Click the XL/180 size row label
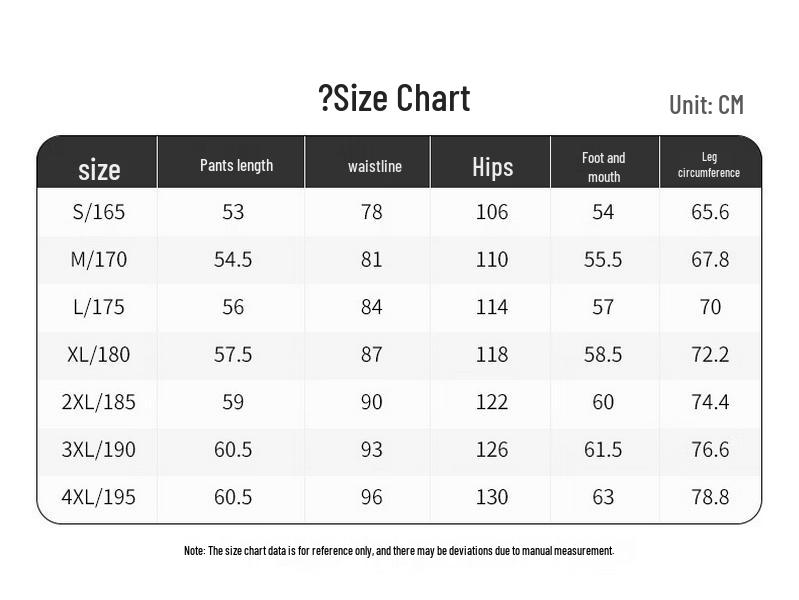This screenshot has width=799, height=600. [99, 354]
